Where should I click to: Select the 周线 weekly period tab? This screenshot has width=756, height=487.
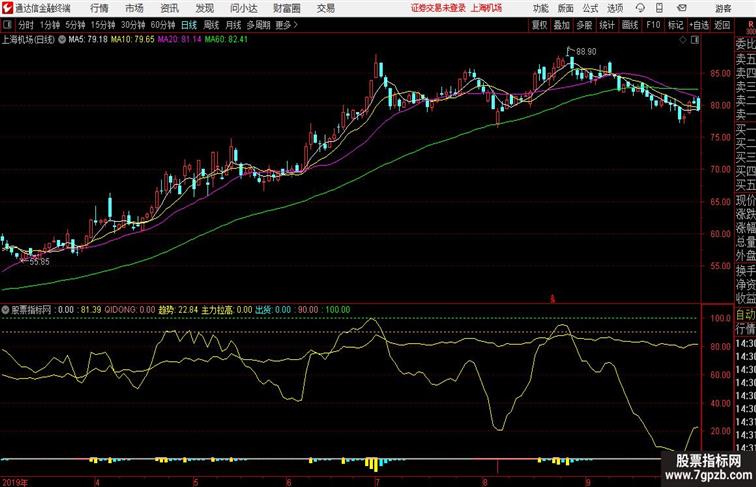211,25
